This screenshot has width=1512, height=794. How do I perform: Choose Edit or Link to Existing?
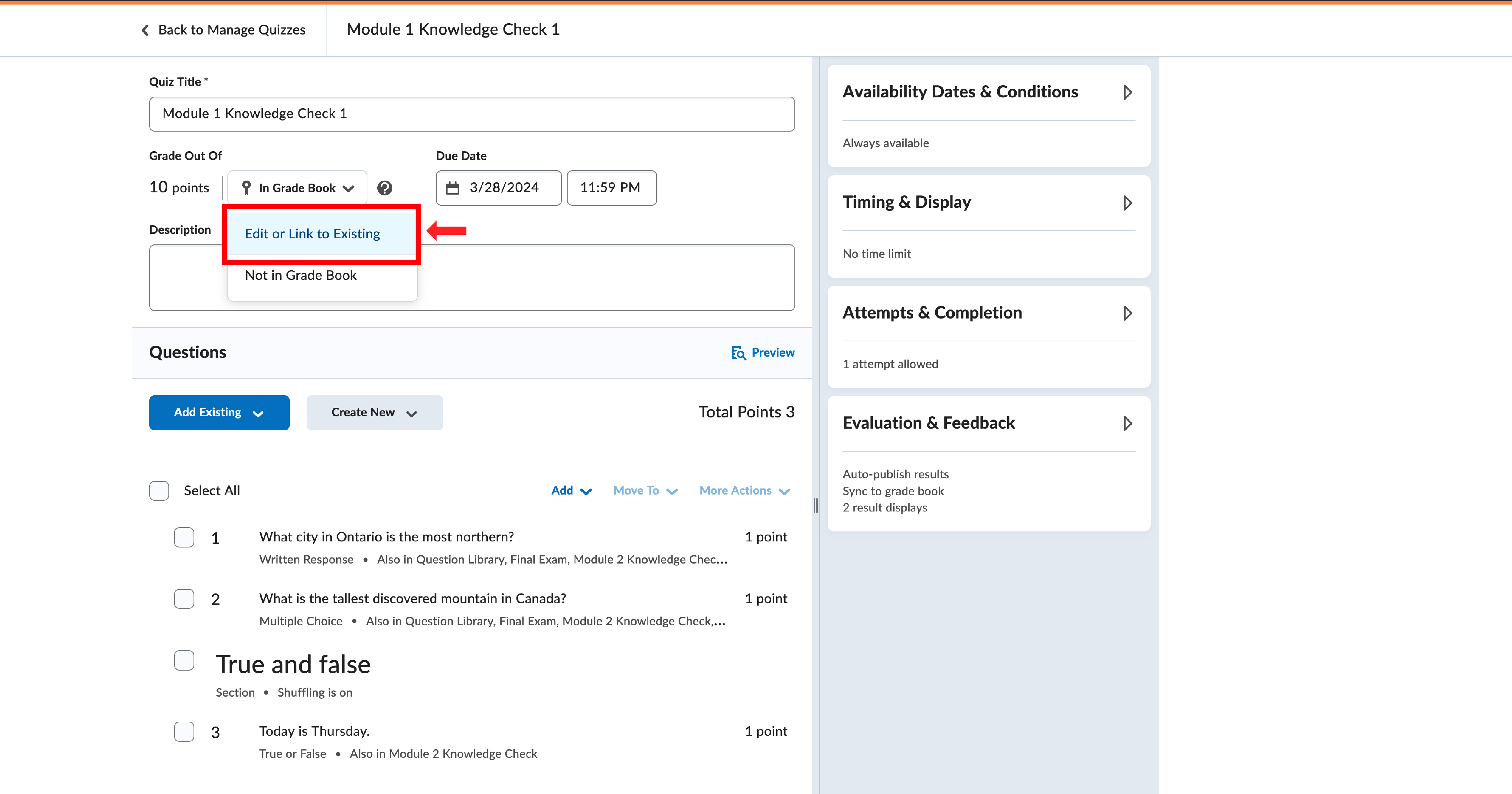click(312, 234)
